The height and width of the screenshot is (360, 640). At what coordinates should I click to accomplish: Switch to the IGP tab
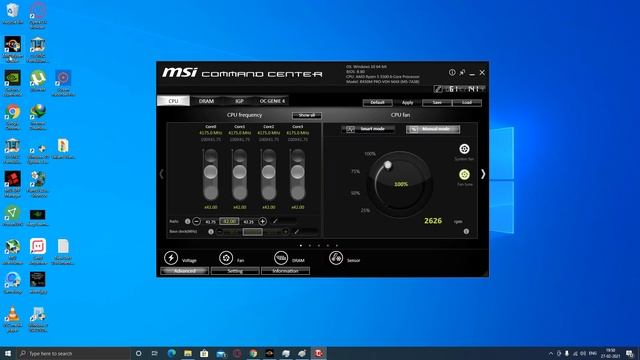pos(239,101)
